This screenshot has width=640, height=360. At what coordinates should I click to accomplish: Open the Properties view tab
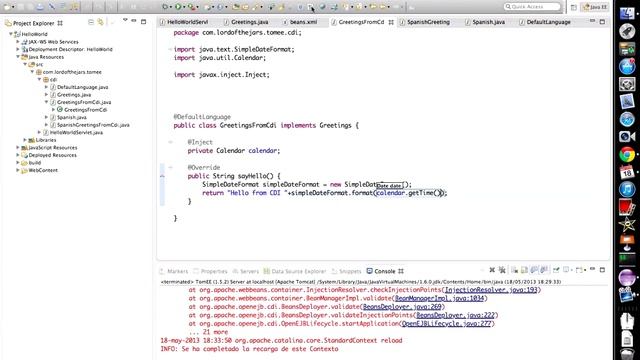[x=211, y=271]
